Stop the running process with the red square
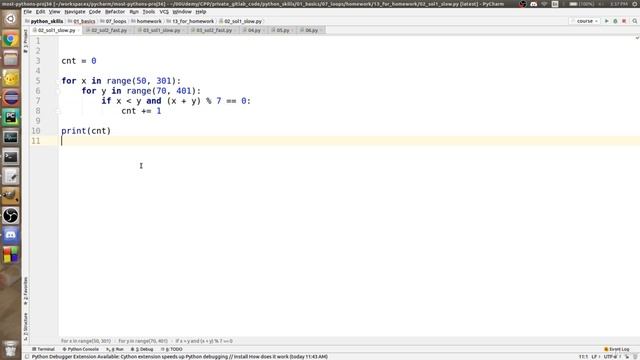Screen dimensions: 640x360 click(x=624, y=21)
